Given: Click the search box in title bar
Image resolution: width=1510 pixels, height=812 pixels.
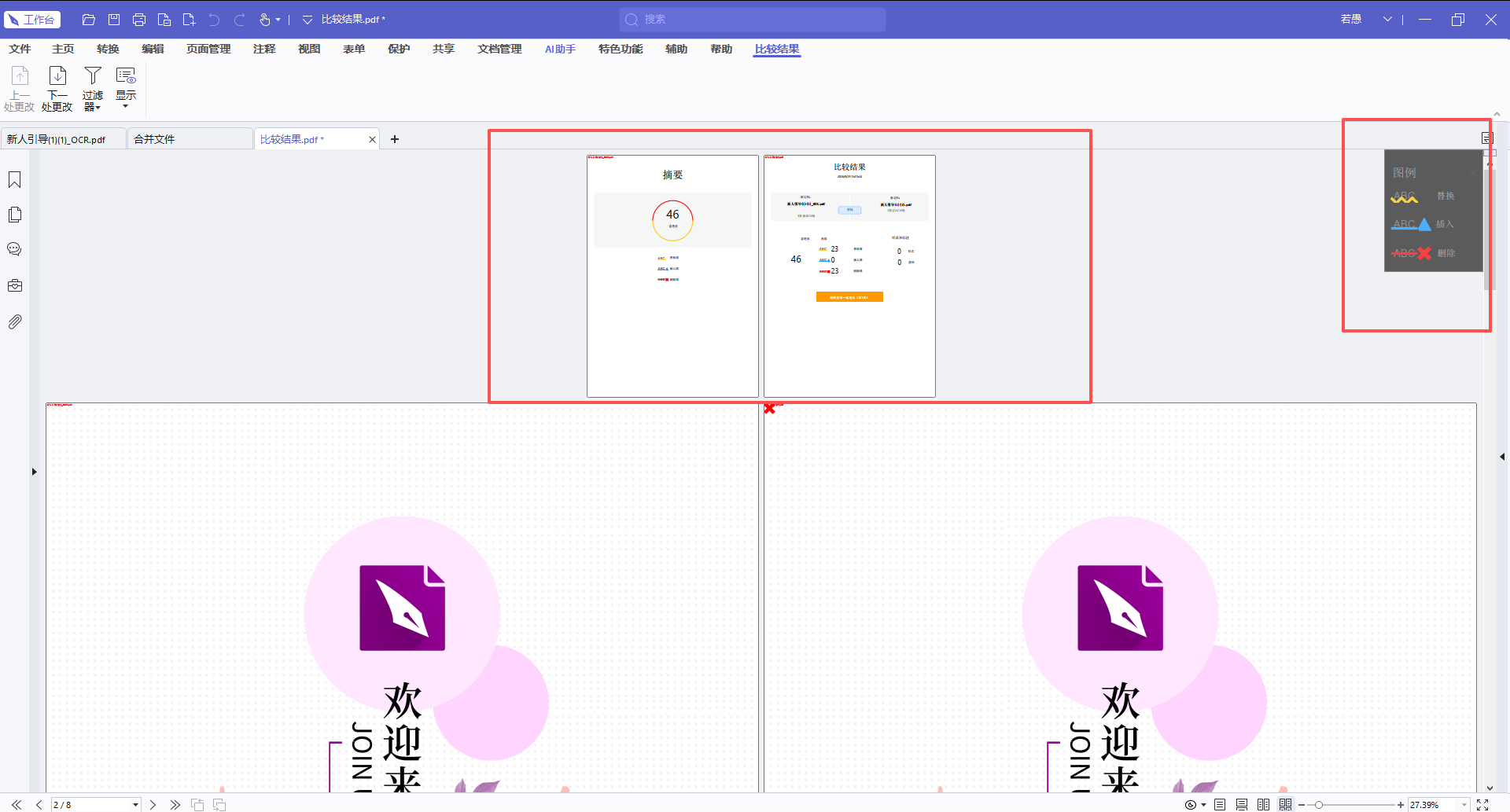Looking at the screenshot, I should click(x=753, y=20).
